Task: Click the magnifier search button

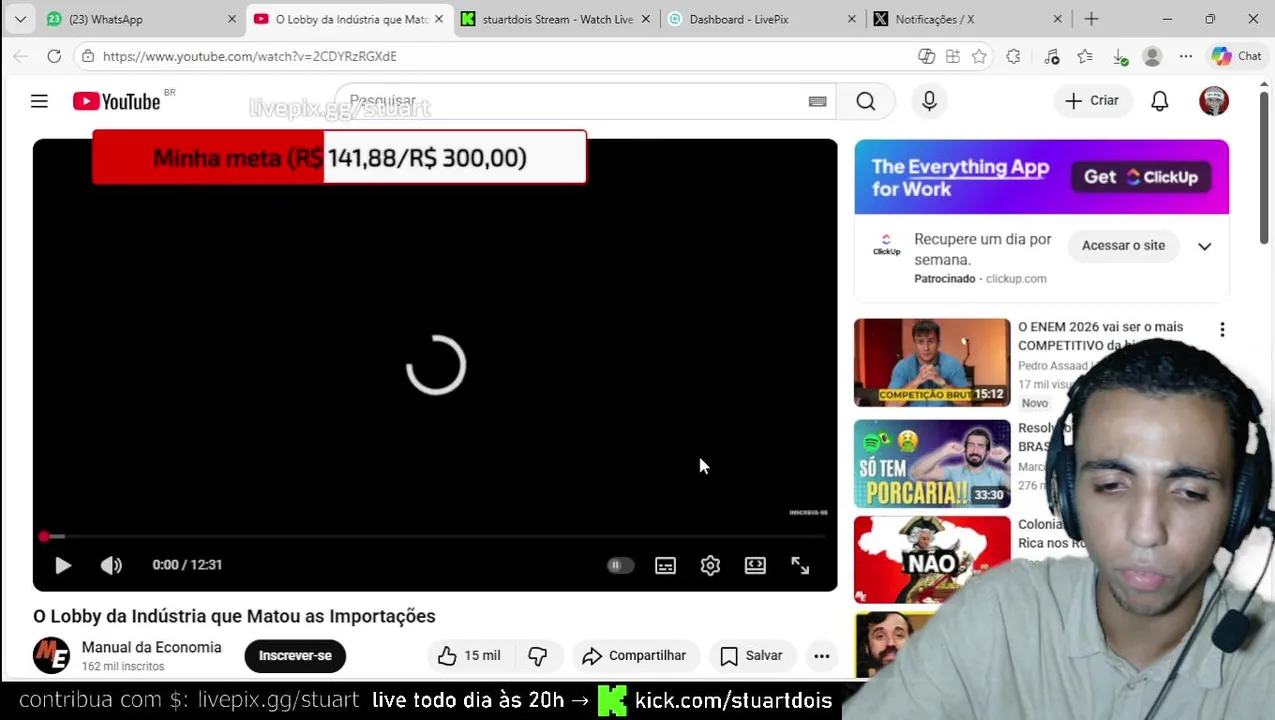Action: (x=866, y=101)
